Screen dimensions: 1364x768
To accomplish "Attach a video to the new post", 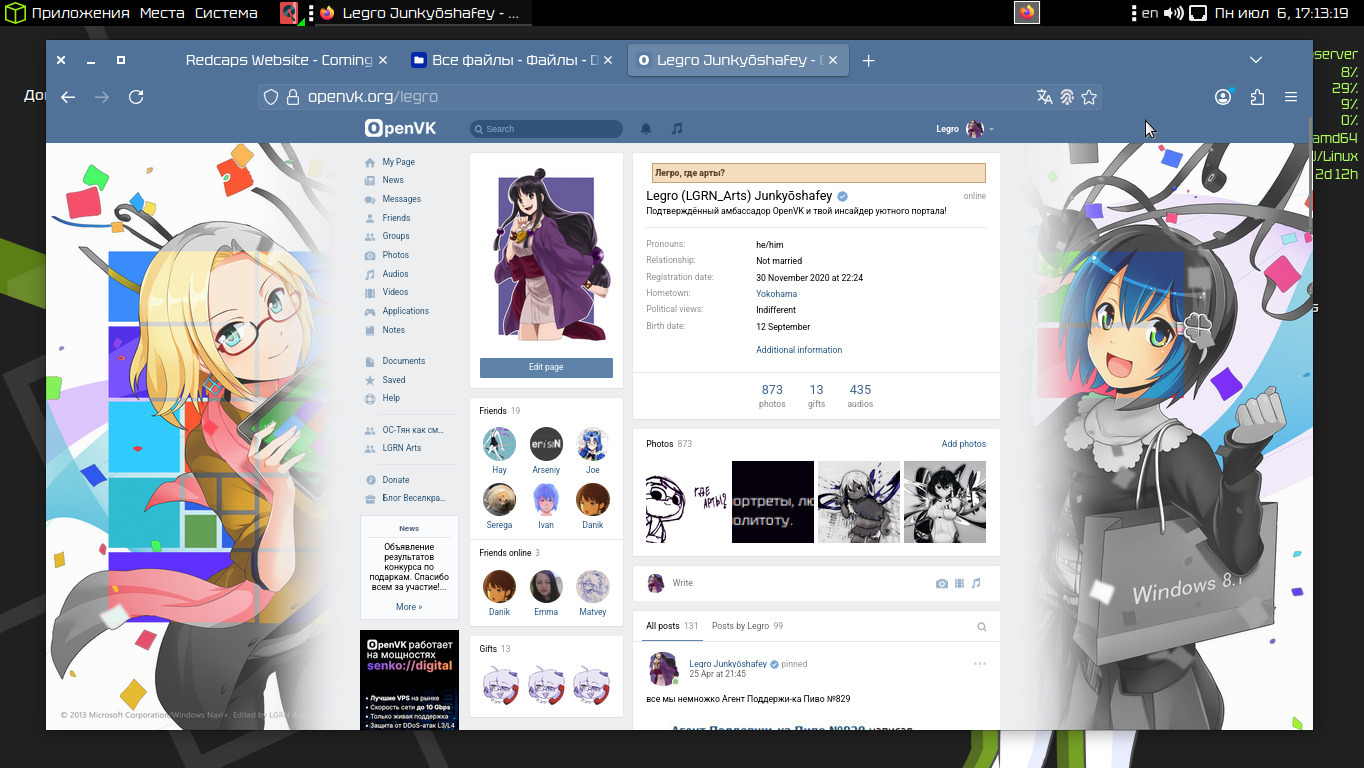I will click(x=959, y=583).
